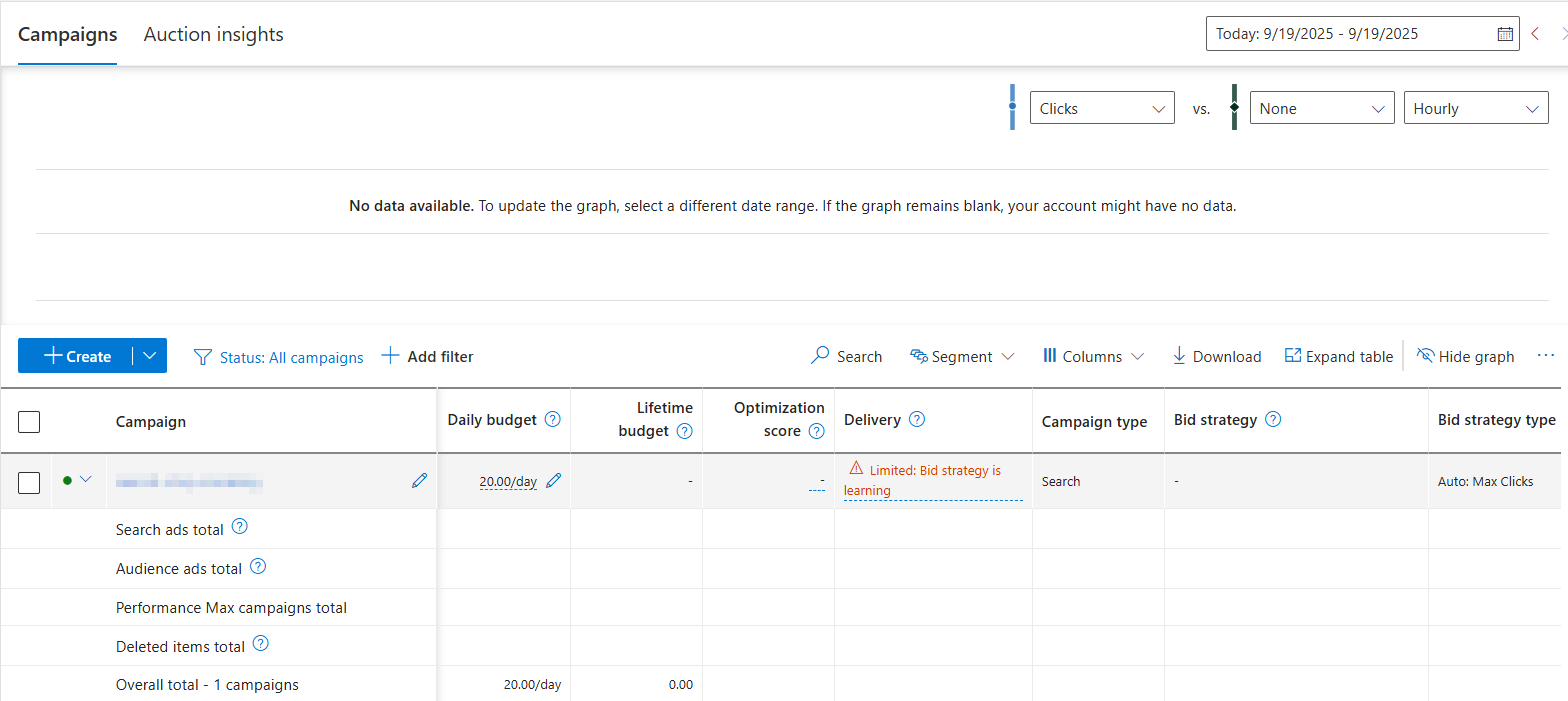Click the Download button label

[1227, 357]
